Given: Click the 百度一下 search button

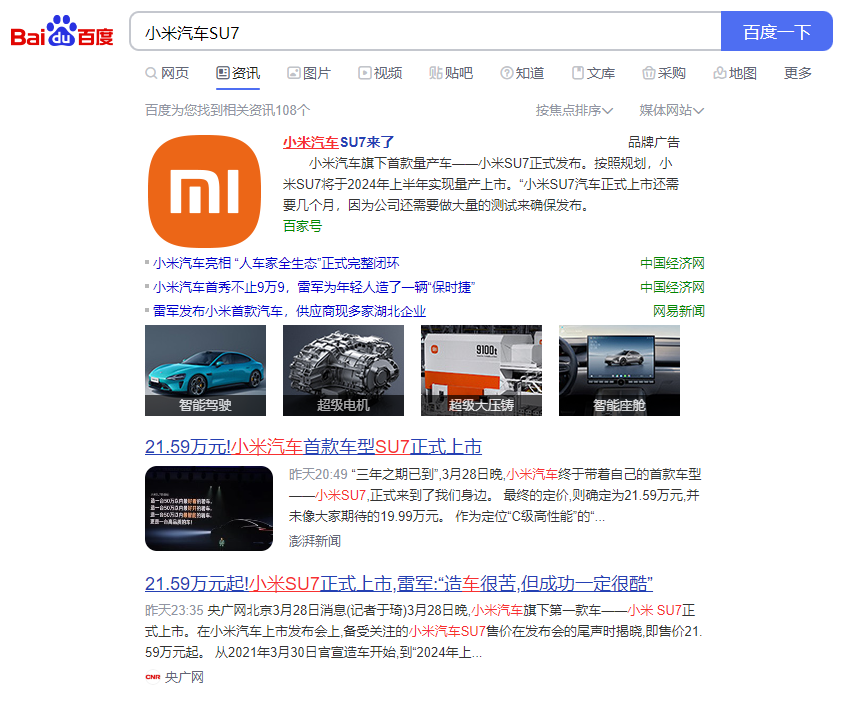Looking at the screenshot, I should 776,32.
